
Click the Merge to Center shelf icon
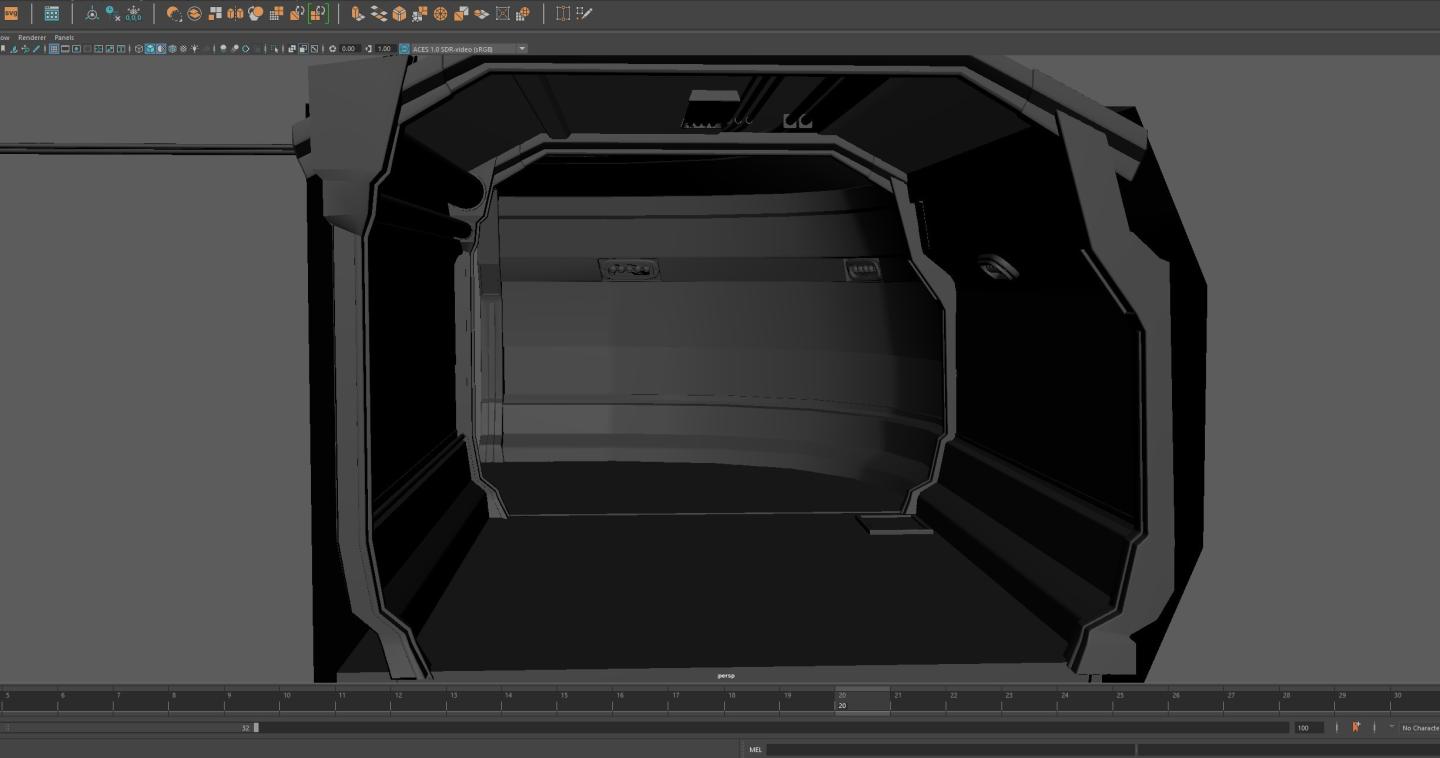[x=481, y=14]
